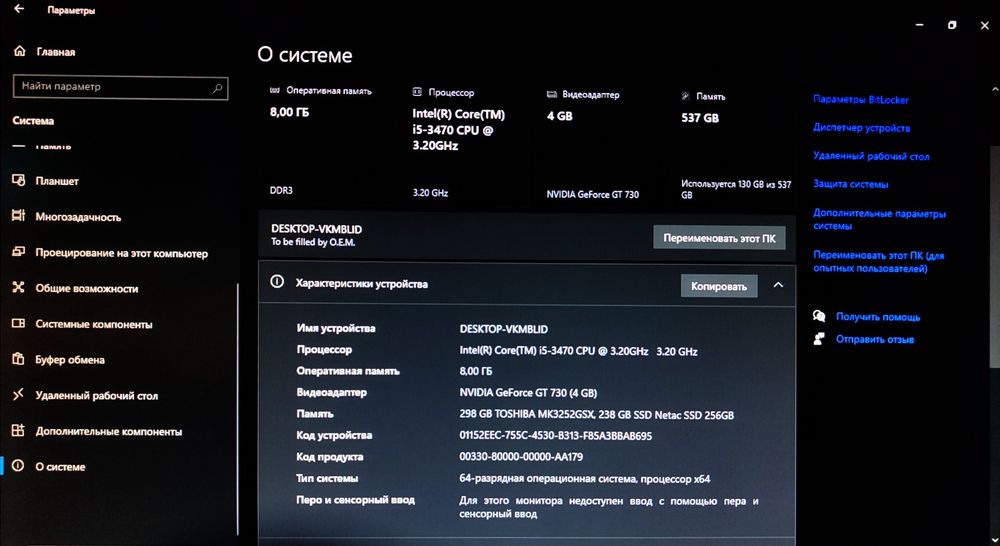Open Параметры BitLocker link
The height and width of the screenshot is (546, 1000).
(860, 100)
